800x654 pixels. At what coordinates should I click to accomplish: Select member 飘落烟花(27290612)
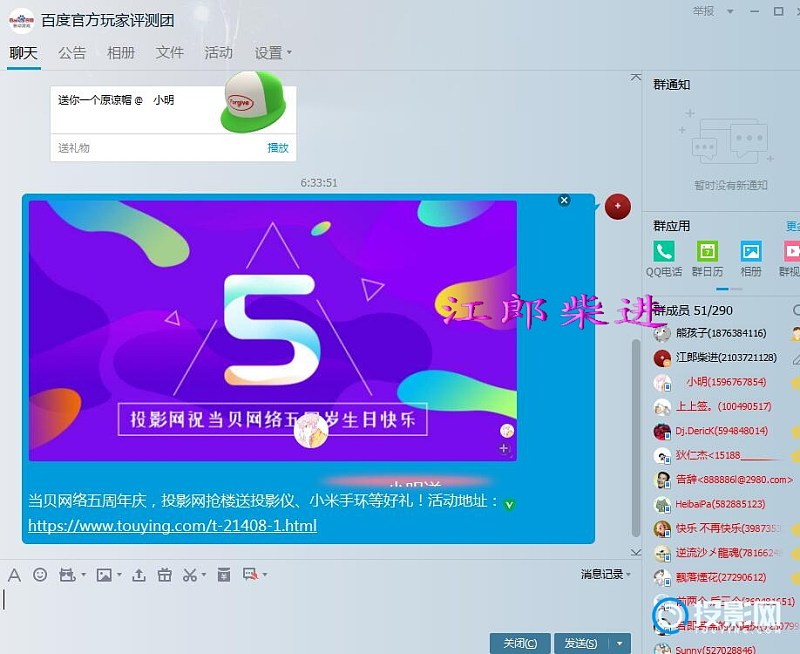coord(721,578)
